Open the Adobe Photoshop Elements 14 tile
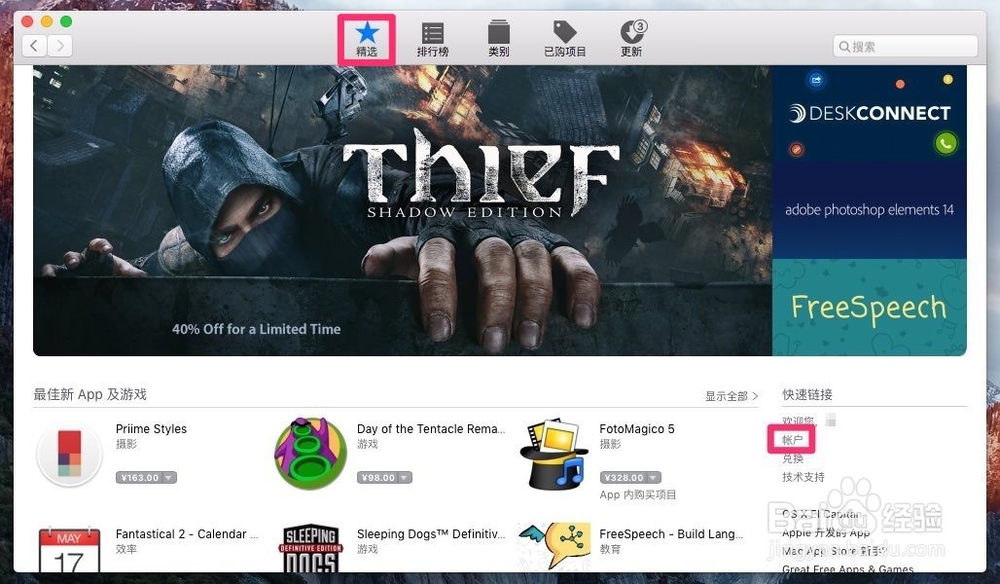 click(869, 210)
